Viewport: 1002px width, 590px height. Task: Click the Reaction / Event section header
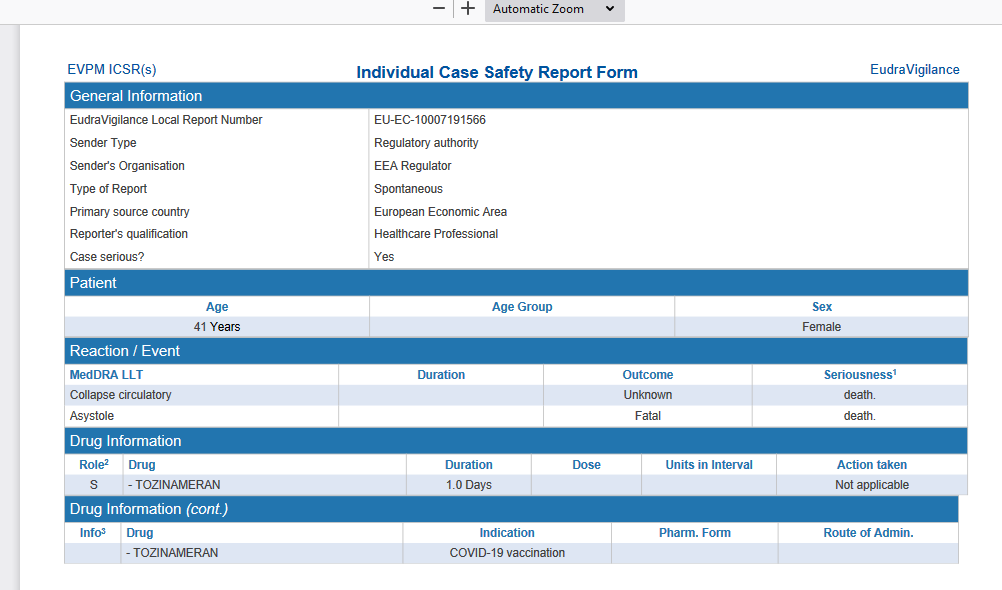(516, 351)
